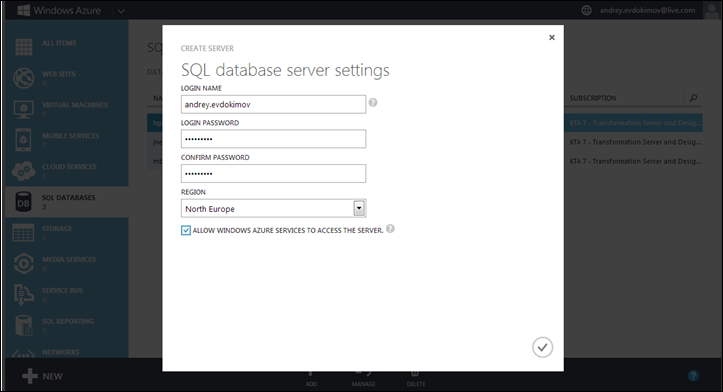Open the Service Bus sidebar icon
The height and width of the screenshot is (392, 723).
(x=24, y=294)
